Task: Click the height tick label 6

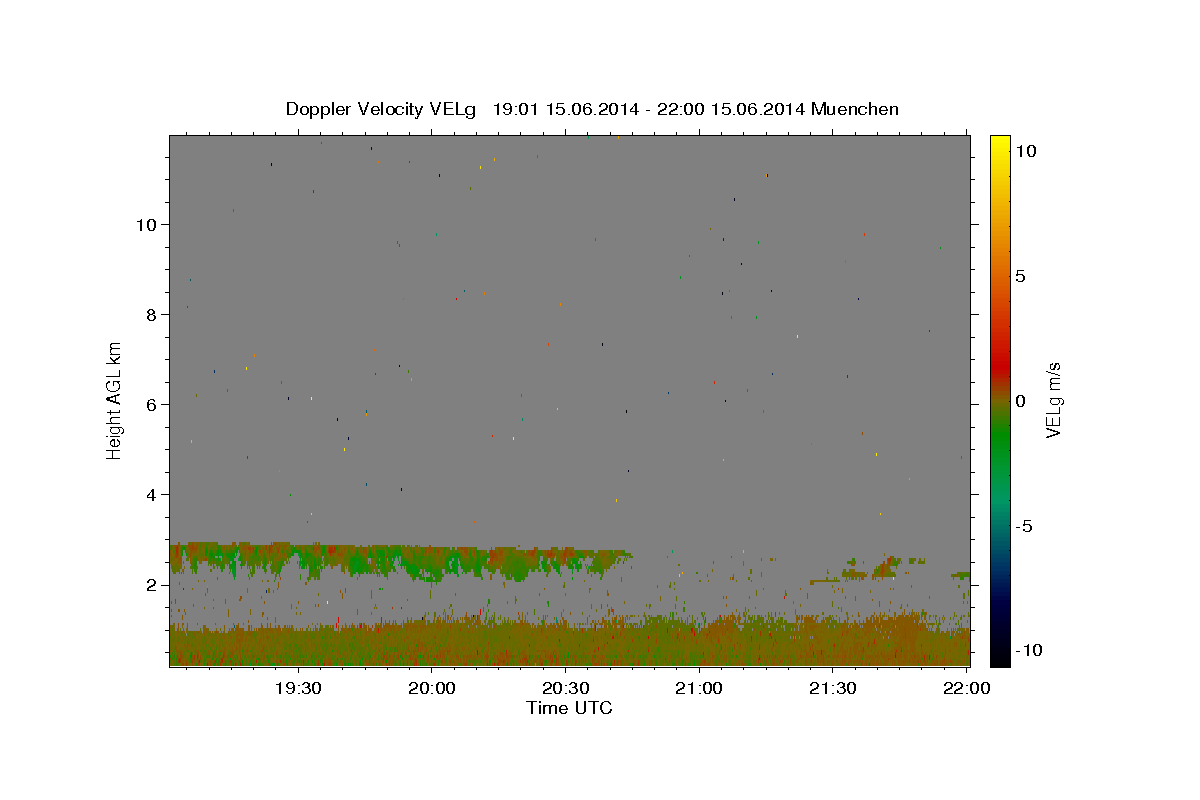Action: click(152, 405)
